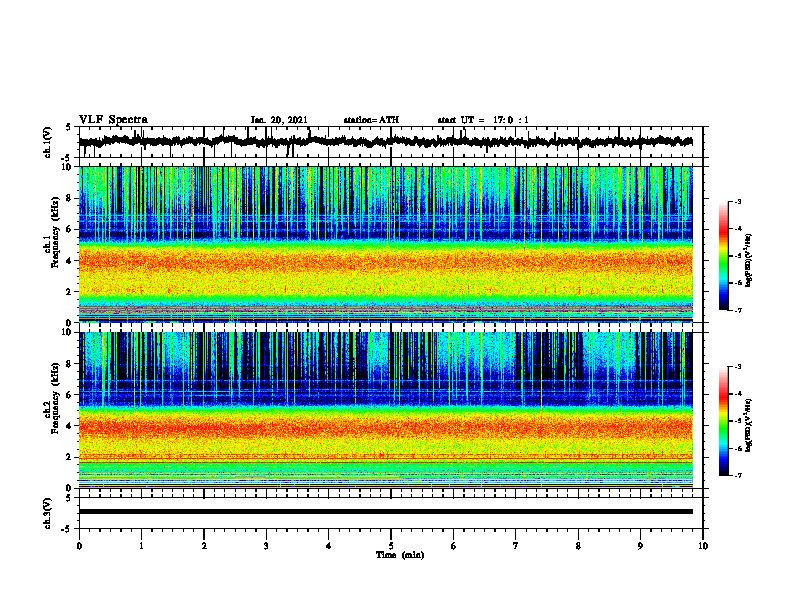Click the "-3" tick on ch.2 colorbar
792x612 pixels.
737,367
